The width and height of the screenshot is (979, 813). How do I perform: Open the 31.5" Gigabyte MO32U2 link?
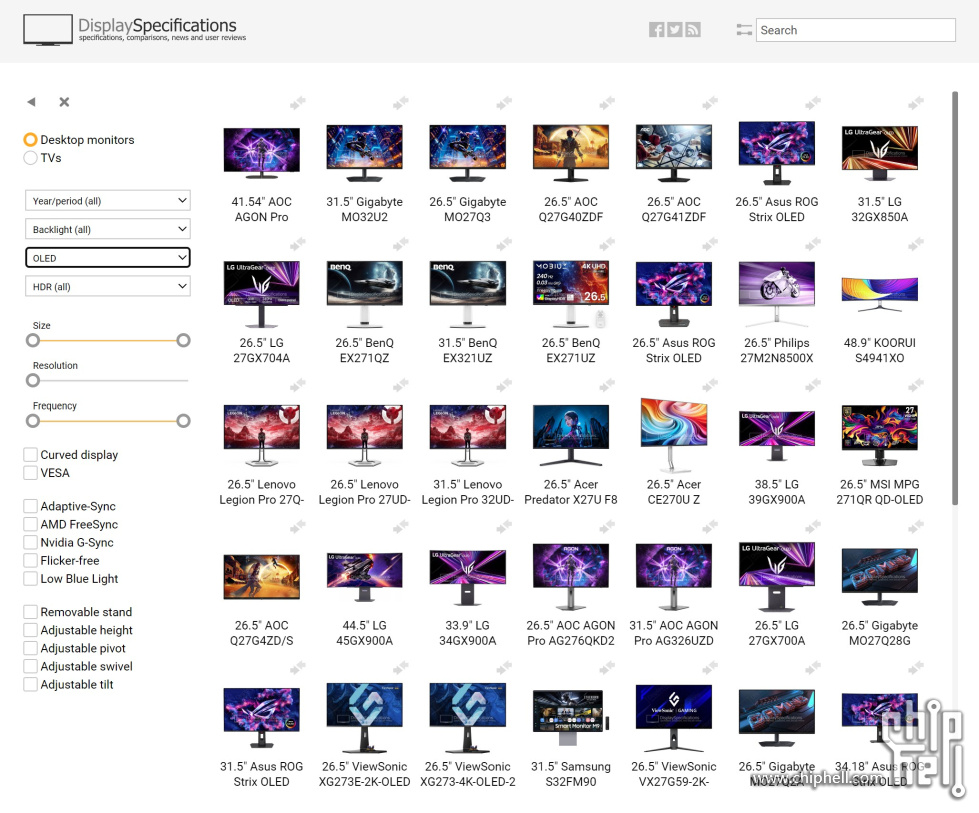pyautogui.click(x=364, y=209)
